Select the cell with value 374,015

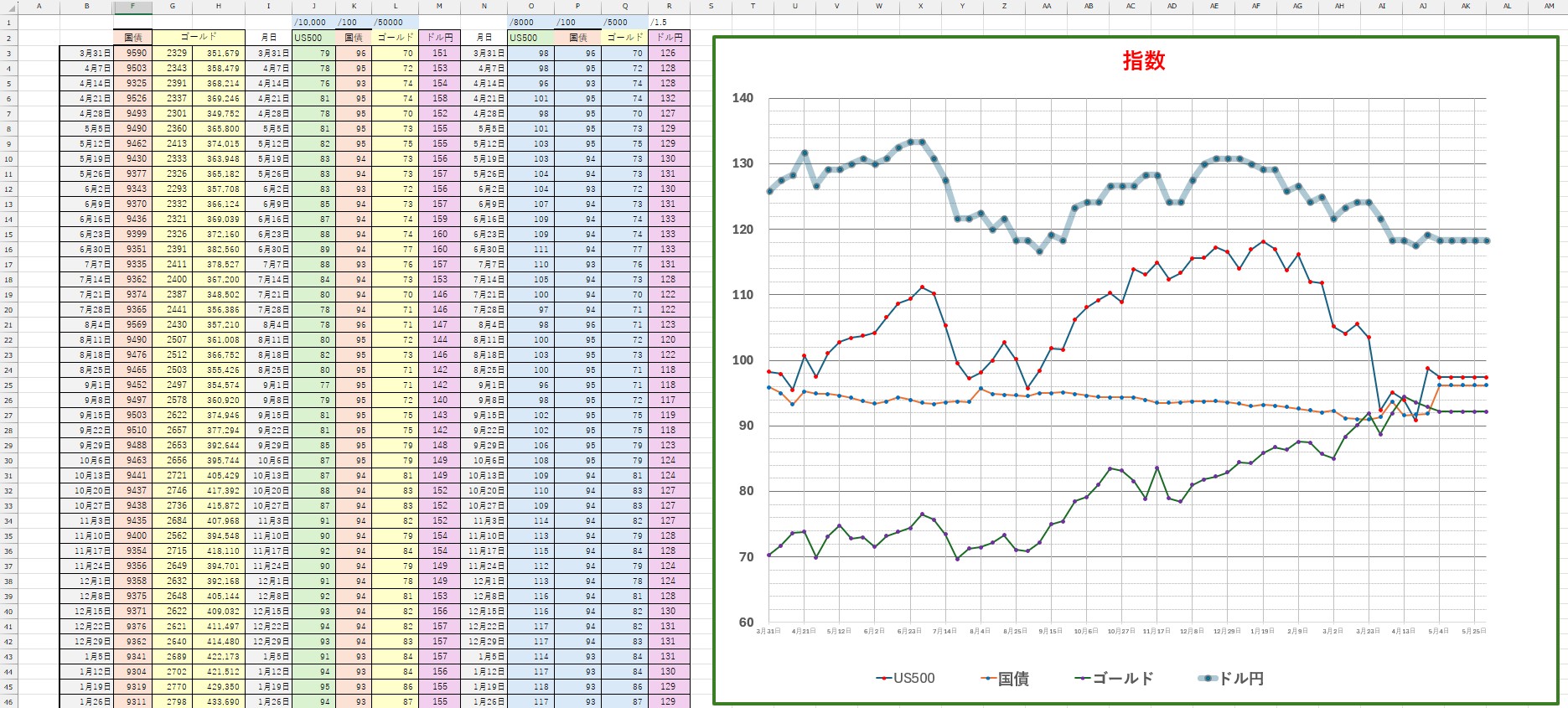tap(219, 143)
